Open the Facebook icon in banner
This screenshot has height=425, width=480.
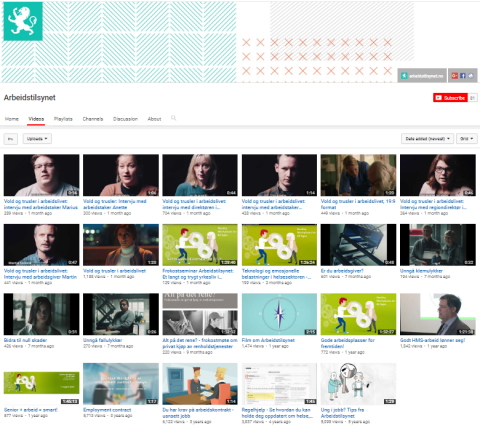click(x=463, y=76)
